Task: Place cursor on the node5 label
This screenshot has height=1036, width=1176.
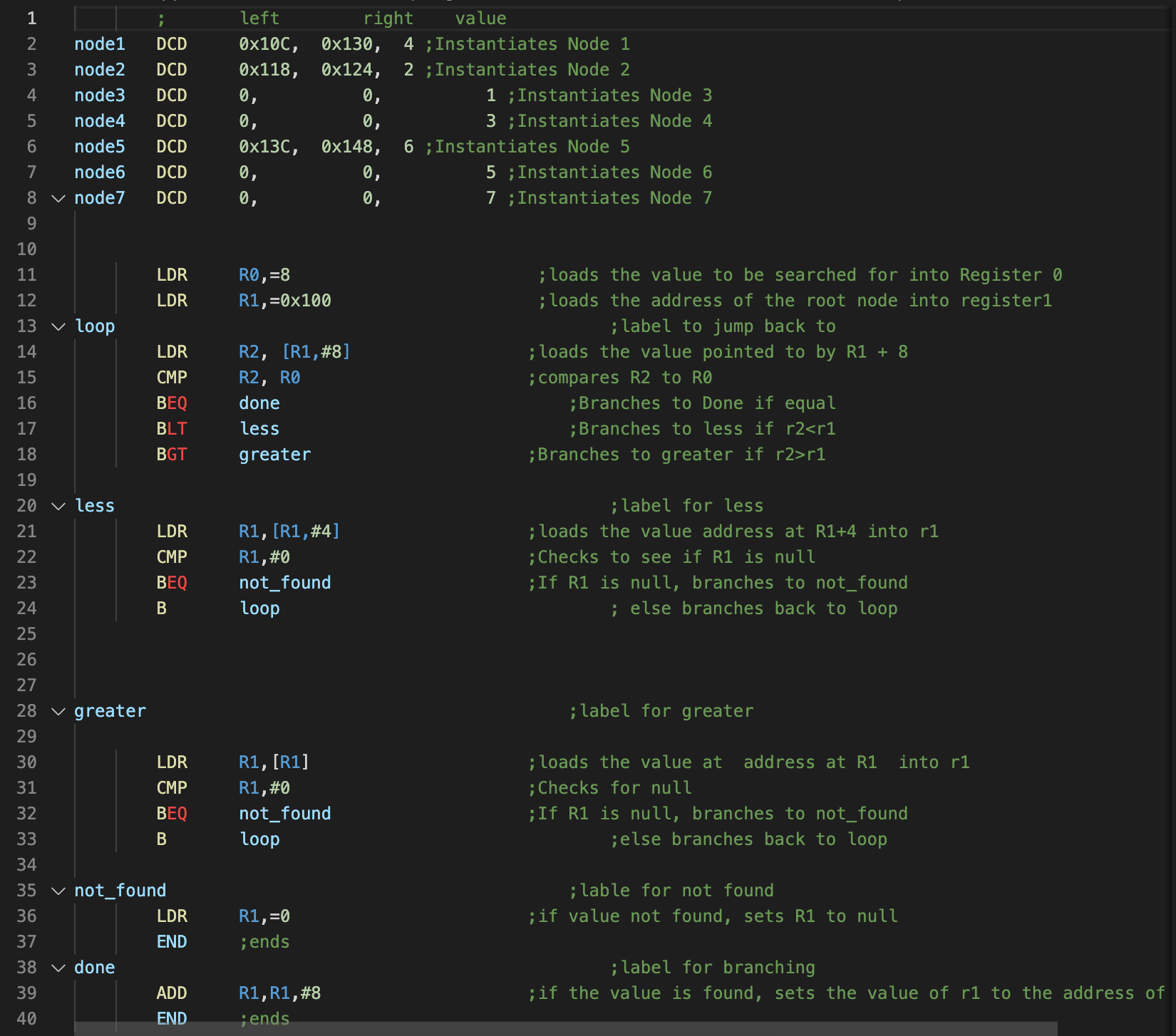Action: coord(100,147)
